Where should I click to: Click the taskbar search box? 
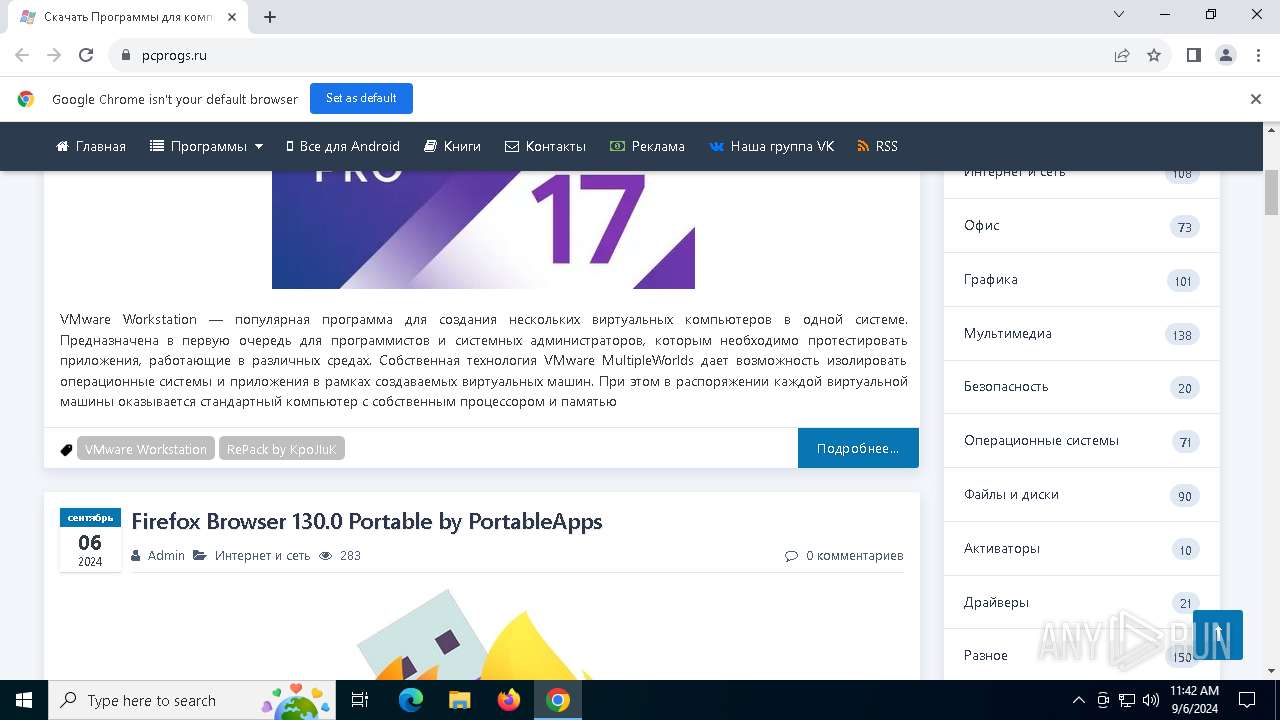tap(192, 700)
